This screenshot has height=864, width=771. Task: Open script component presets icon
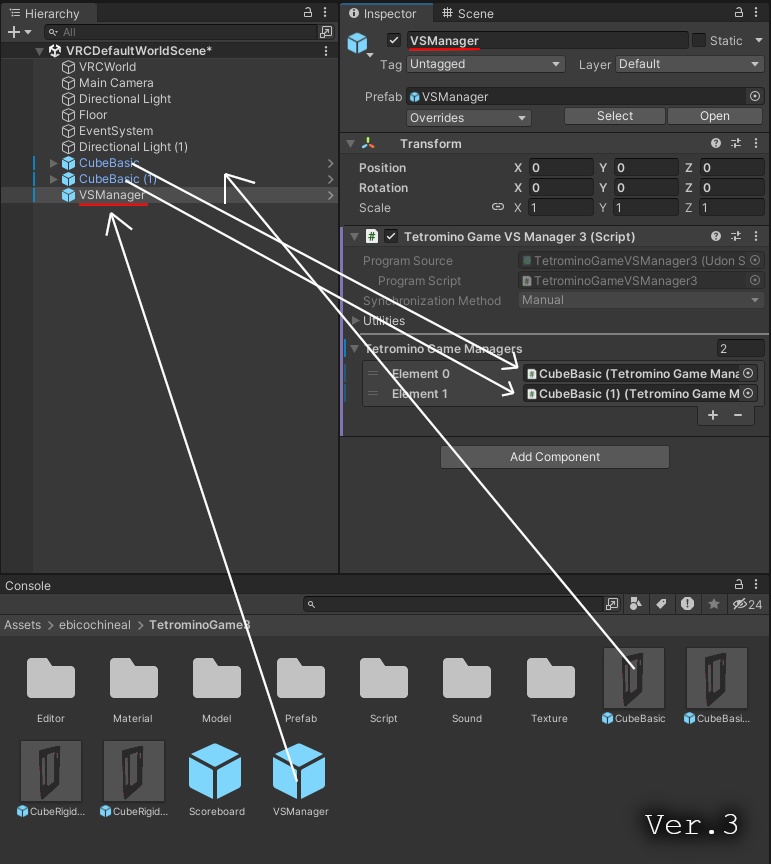pyautogui.click(x=736, y=236)
